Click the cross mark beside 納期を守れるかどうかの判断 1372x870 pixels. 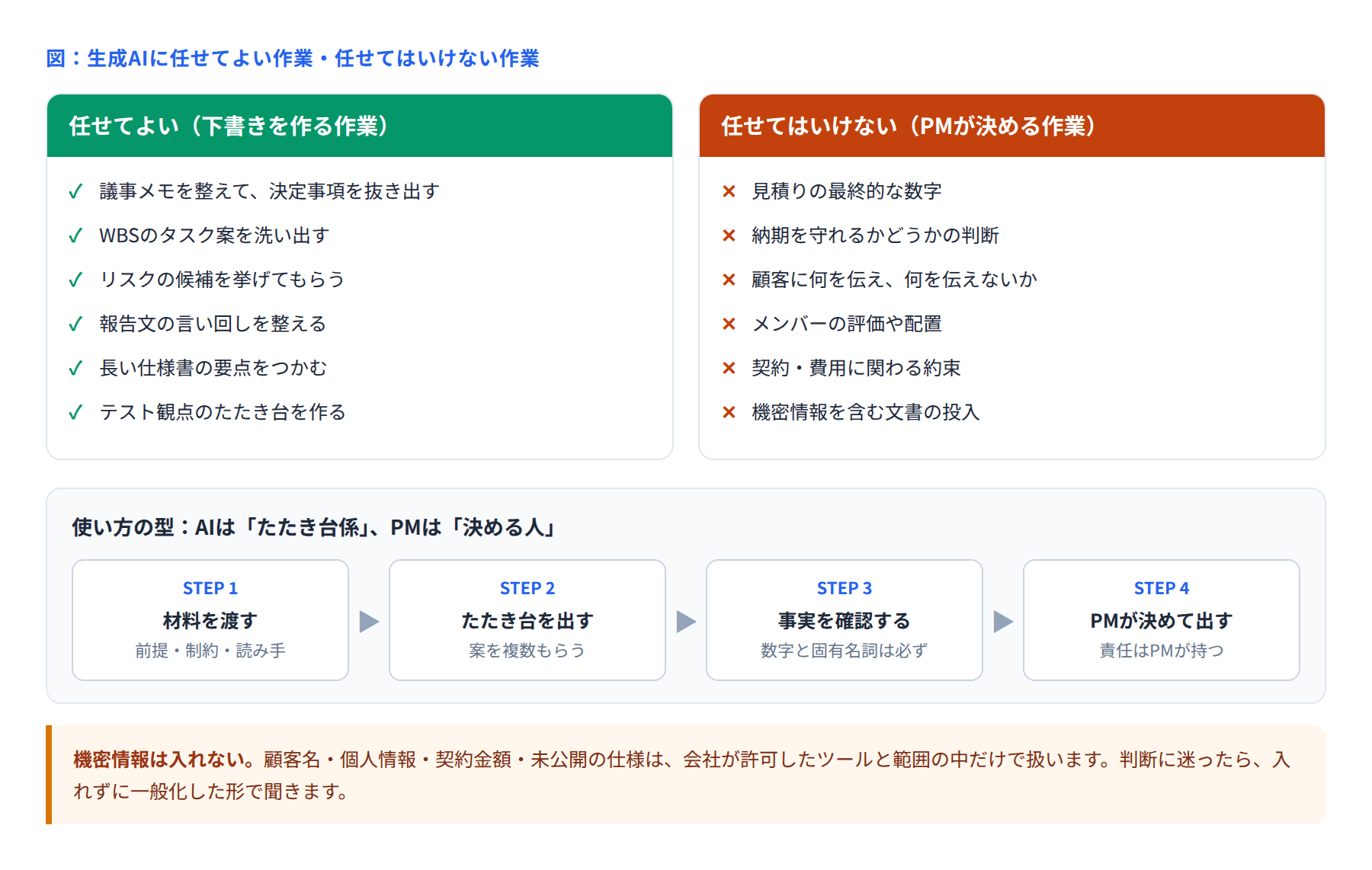[x=729, y=235]
